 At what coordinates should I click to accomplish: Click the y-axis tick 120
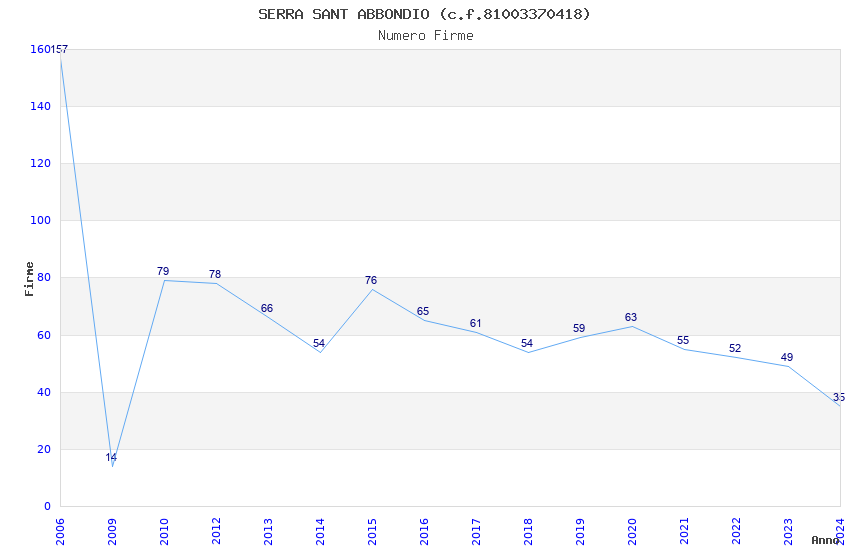point(41,163)
